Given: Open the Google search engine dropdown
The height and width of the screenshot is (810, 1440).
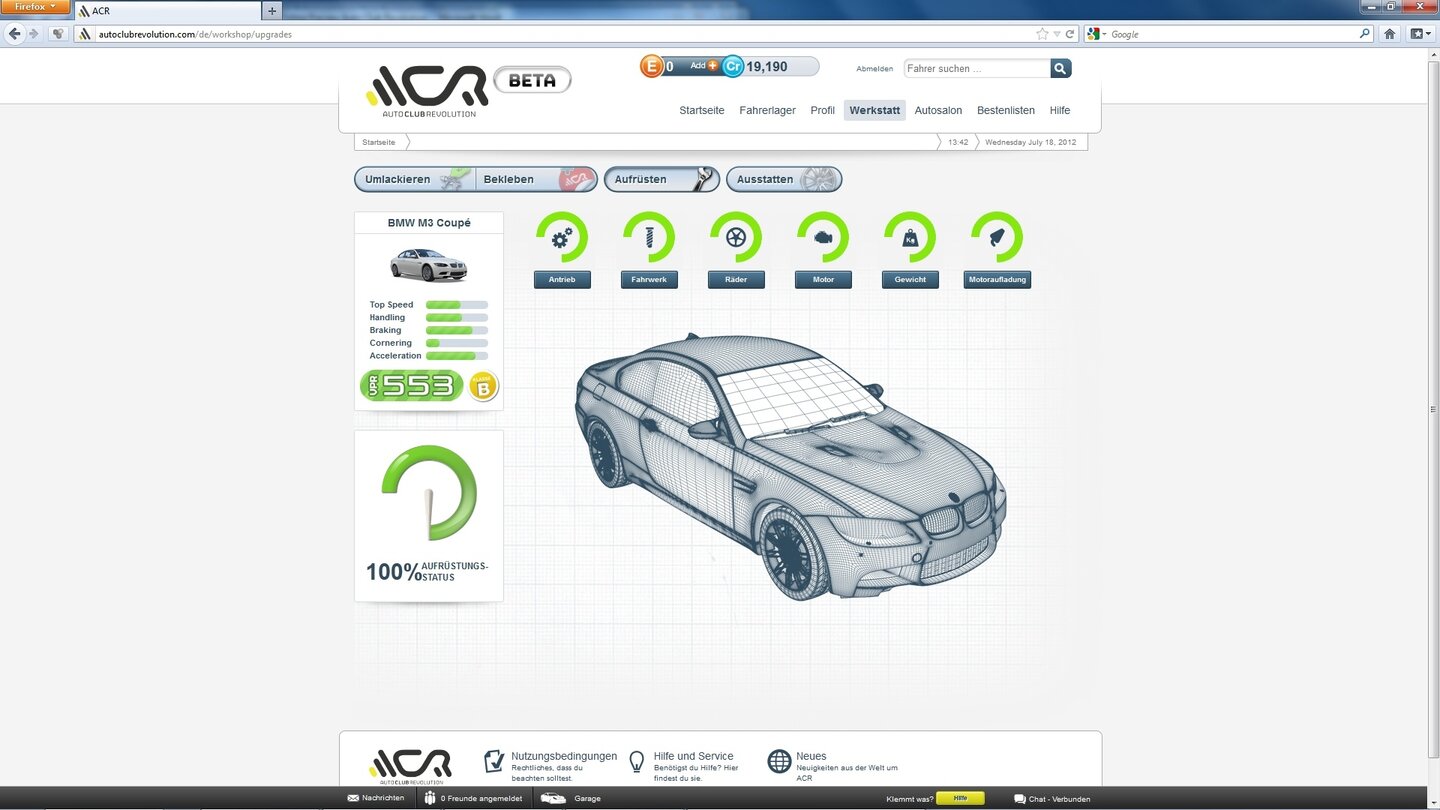Looking at the screenshot, I should coord(1097,34).
